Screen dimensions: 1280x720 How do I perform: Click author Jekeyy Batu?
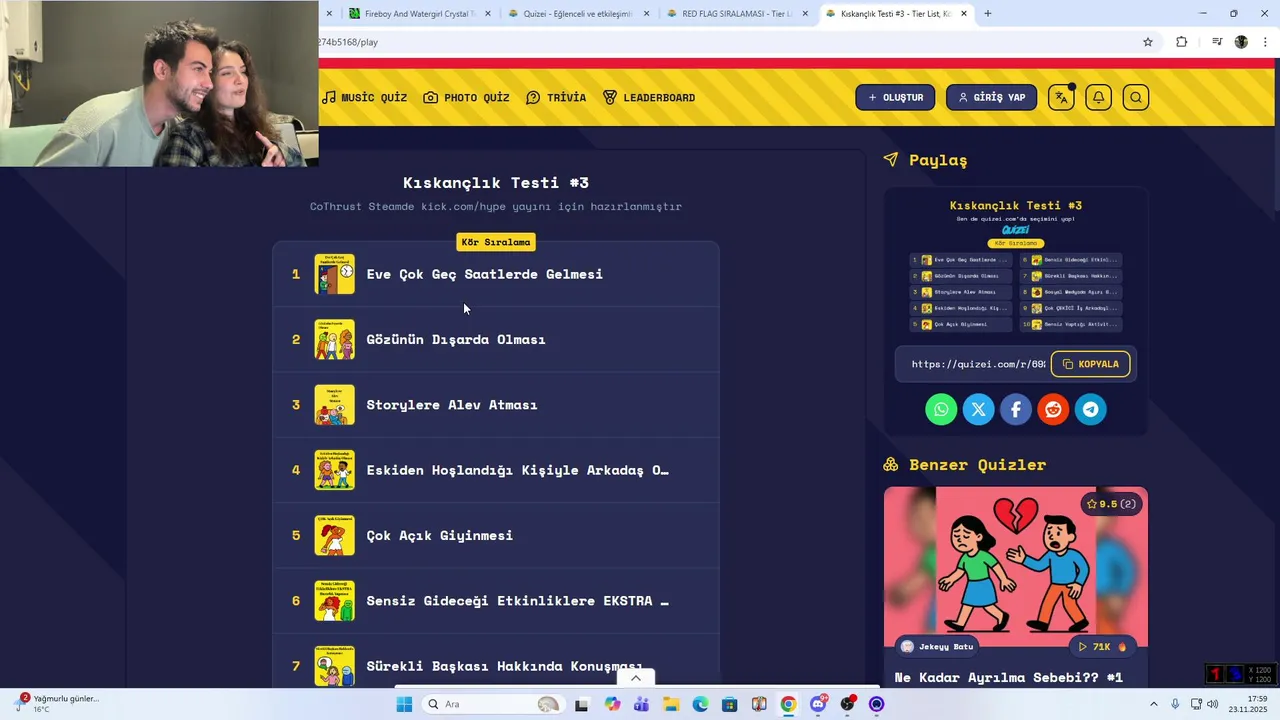click(936, 647)
